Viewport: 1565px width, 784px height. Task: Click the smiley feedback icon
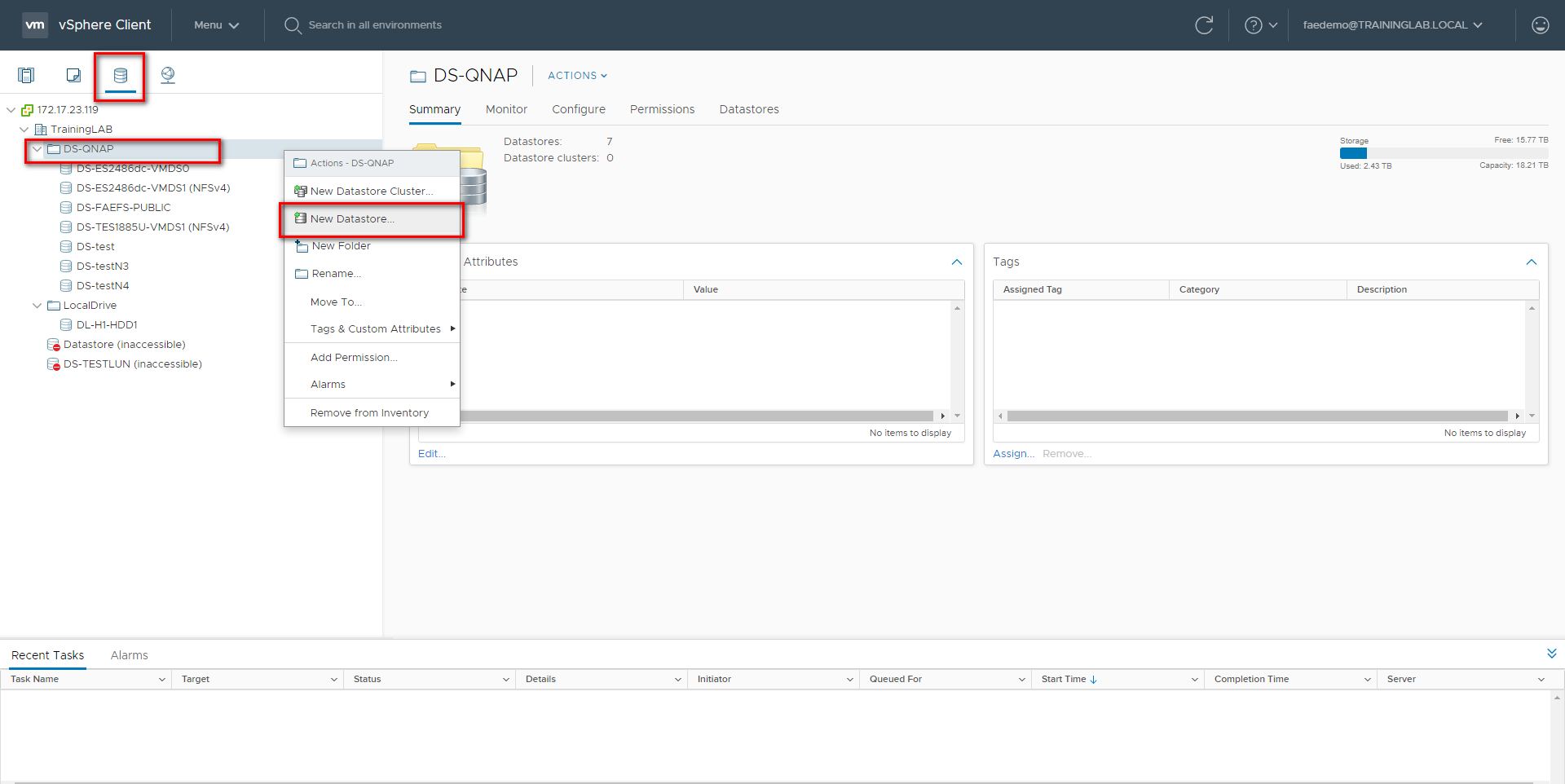(x=1540, y=25)
